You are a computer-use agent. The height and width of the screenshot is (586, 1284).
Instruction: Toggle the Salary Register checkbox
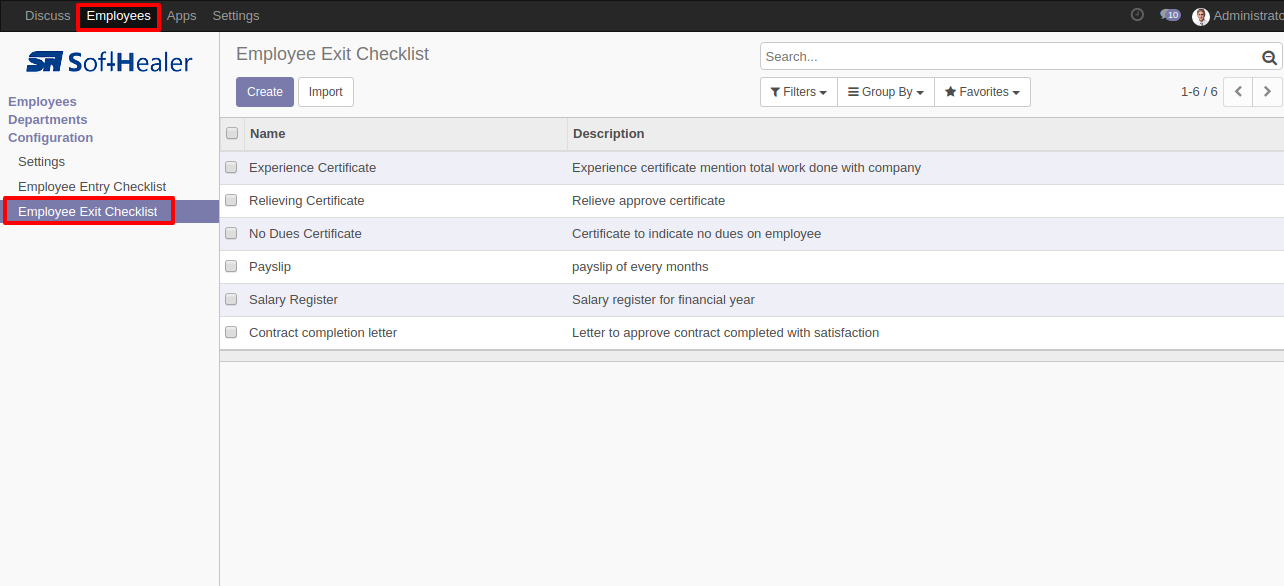pos(231,300)
